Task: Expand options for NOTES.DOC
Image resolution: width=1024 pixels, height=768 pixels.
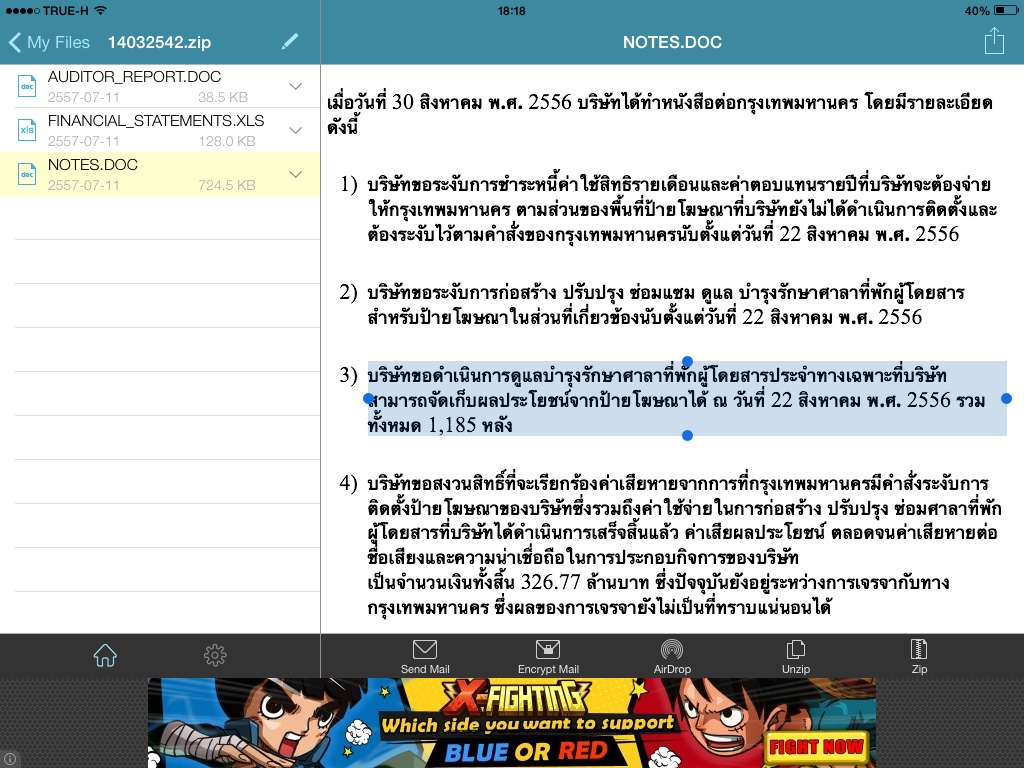Action: (x=296, y=174)
